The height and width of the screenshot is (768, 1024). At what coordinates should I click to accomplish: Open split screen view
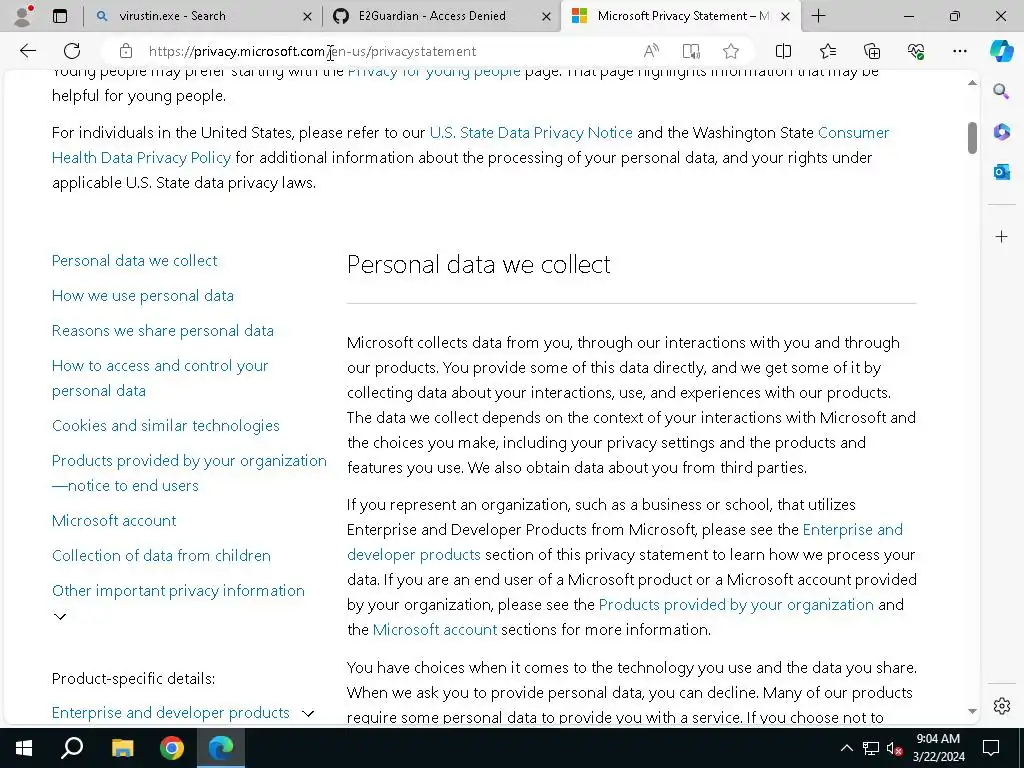[x=783, y=51]
